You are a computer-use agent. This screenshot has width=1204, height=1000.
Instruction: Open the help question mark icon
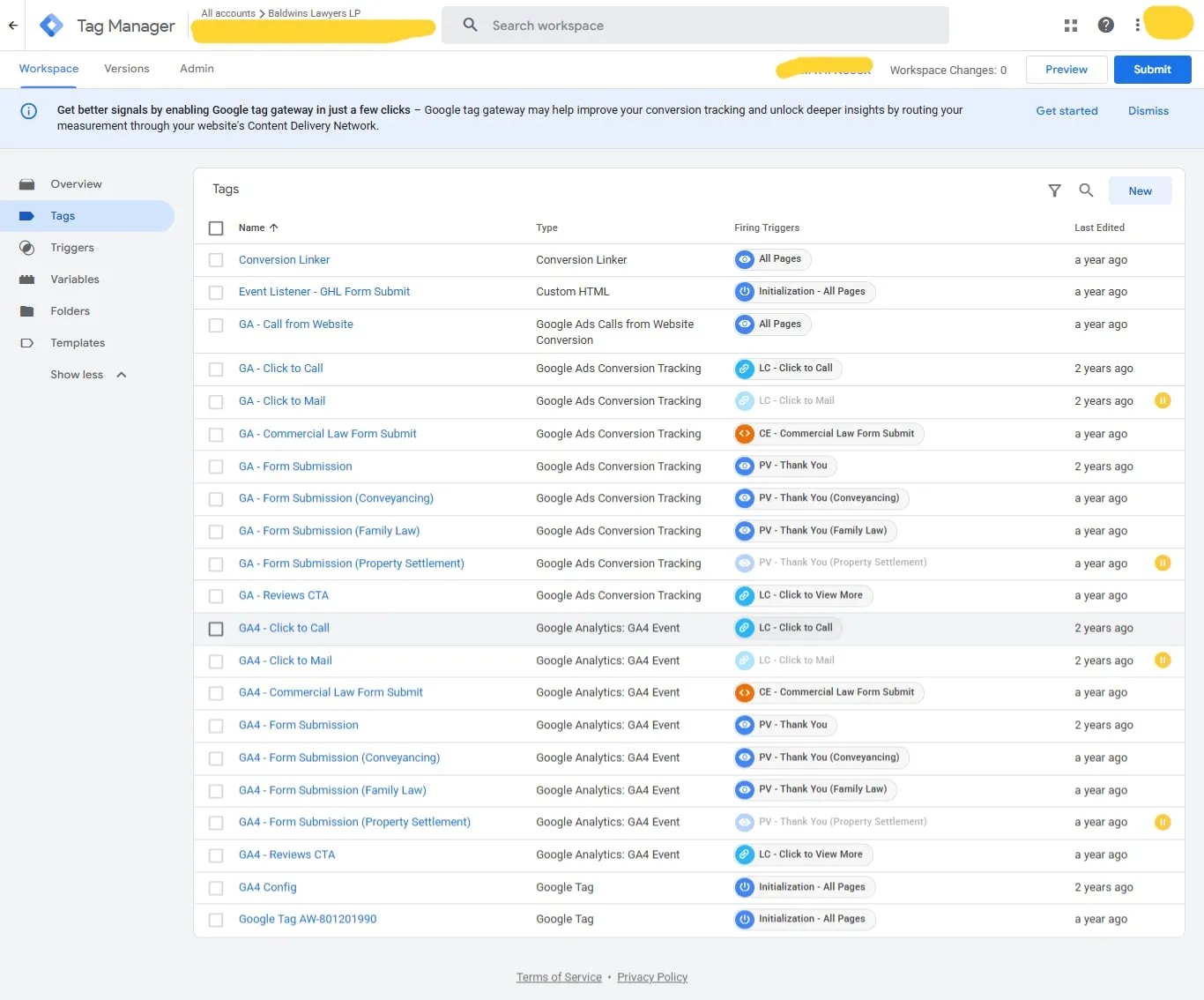point(1106,26)
